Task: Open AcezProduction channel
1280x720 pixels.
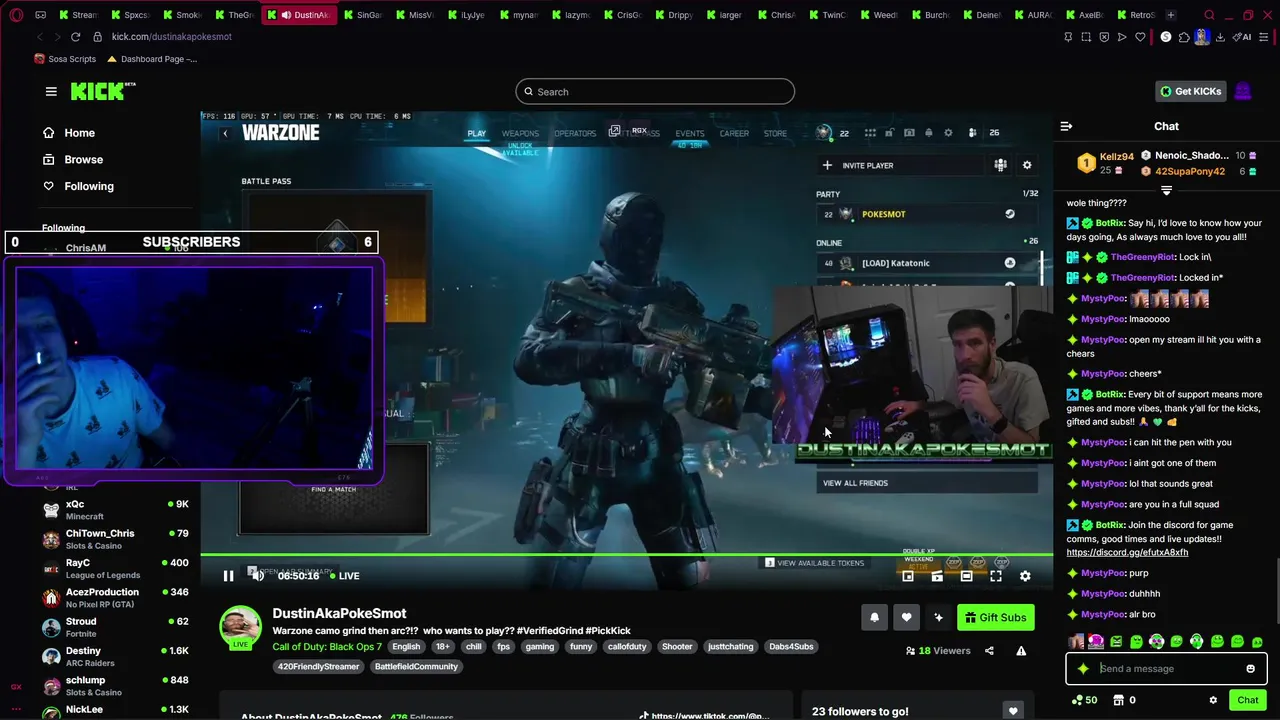Action: (115, 598)
